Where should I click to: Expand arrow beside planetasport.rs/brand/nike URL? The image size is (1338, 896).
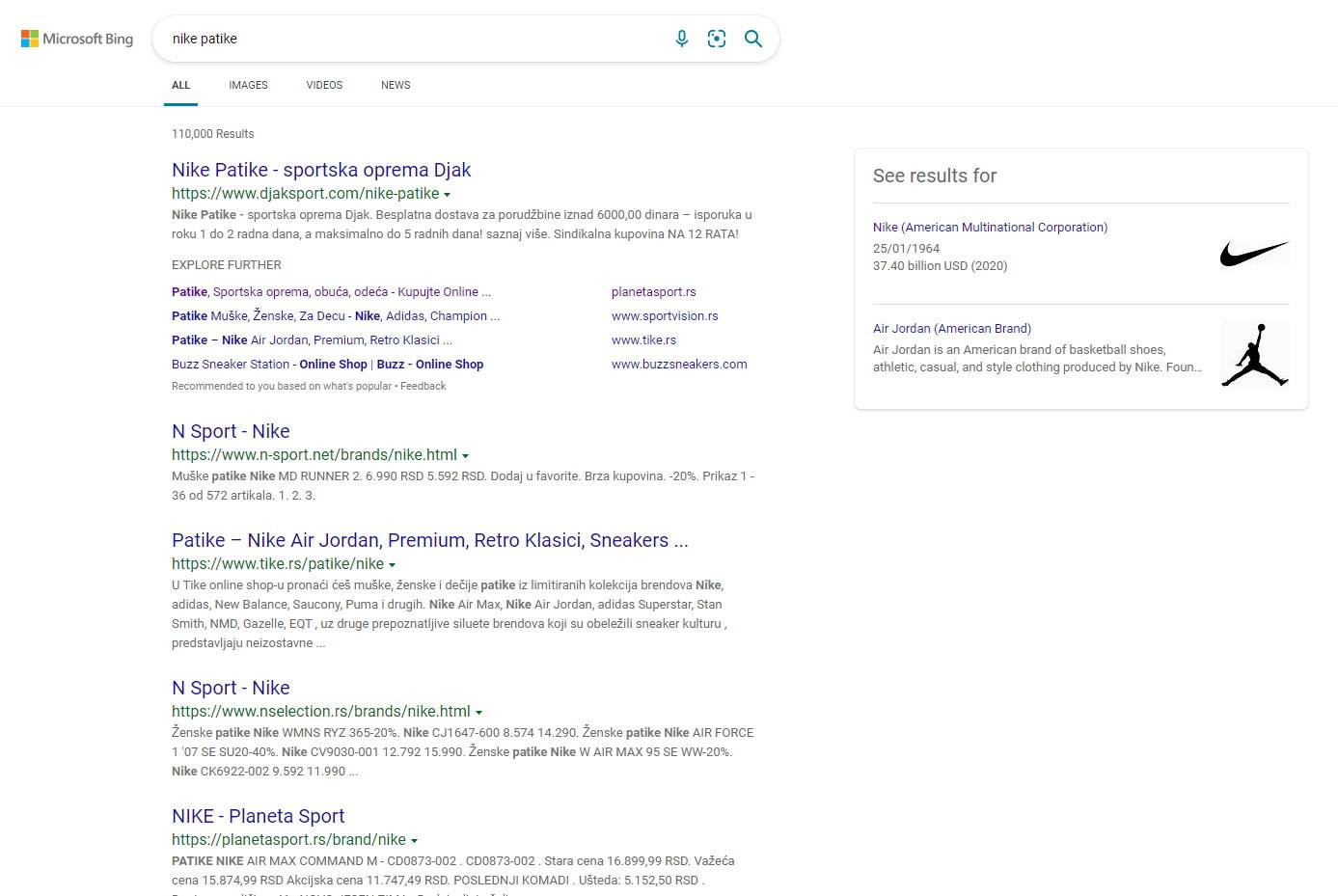[414, 841]
